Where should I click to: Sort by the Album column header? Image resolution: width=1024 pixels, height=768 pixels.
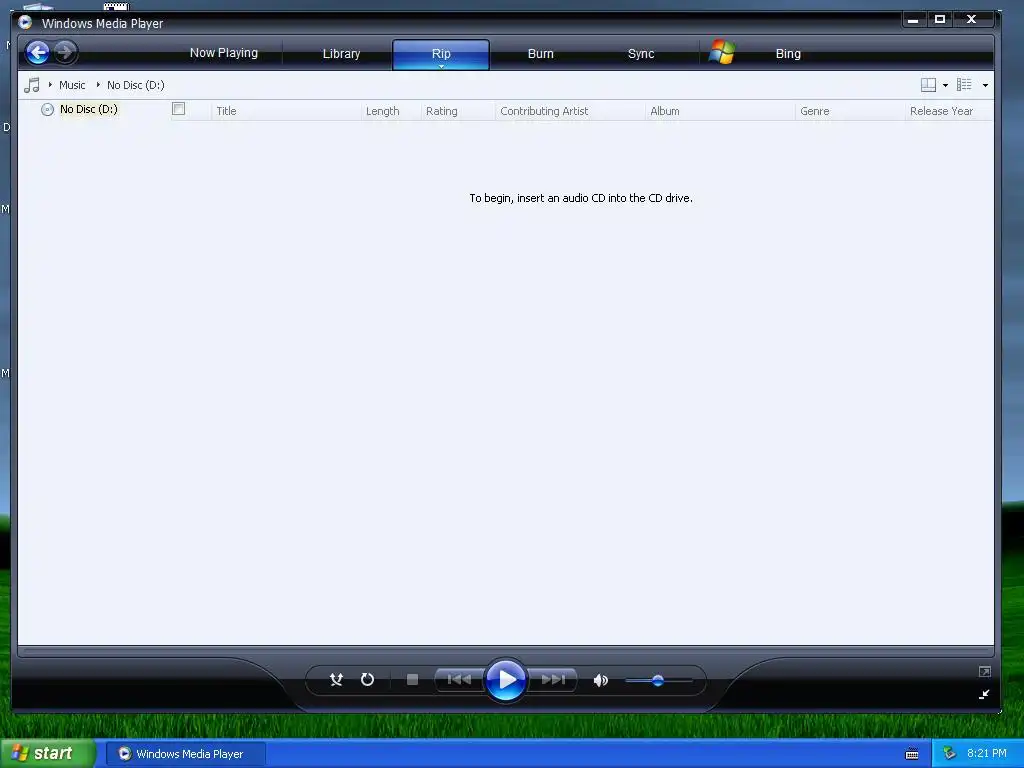[x=720, y=111]
